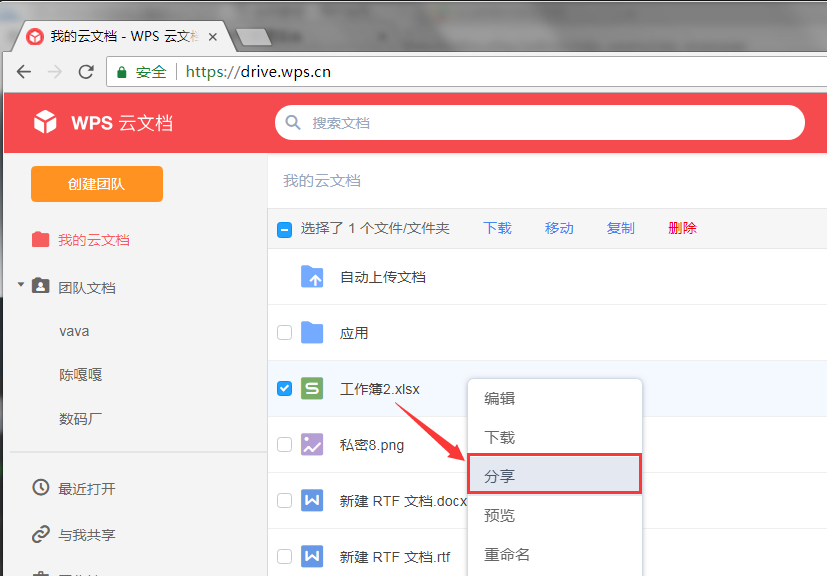Click the 选择了 1 个文件/文件夹 status text
This screenshot has height=576, width=827.
point(375,228)
